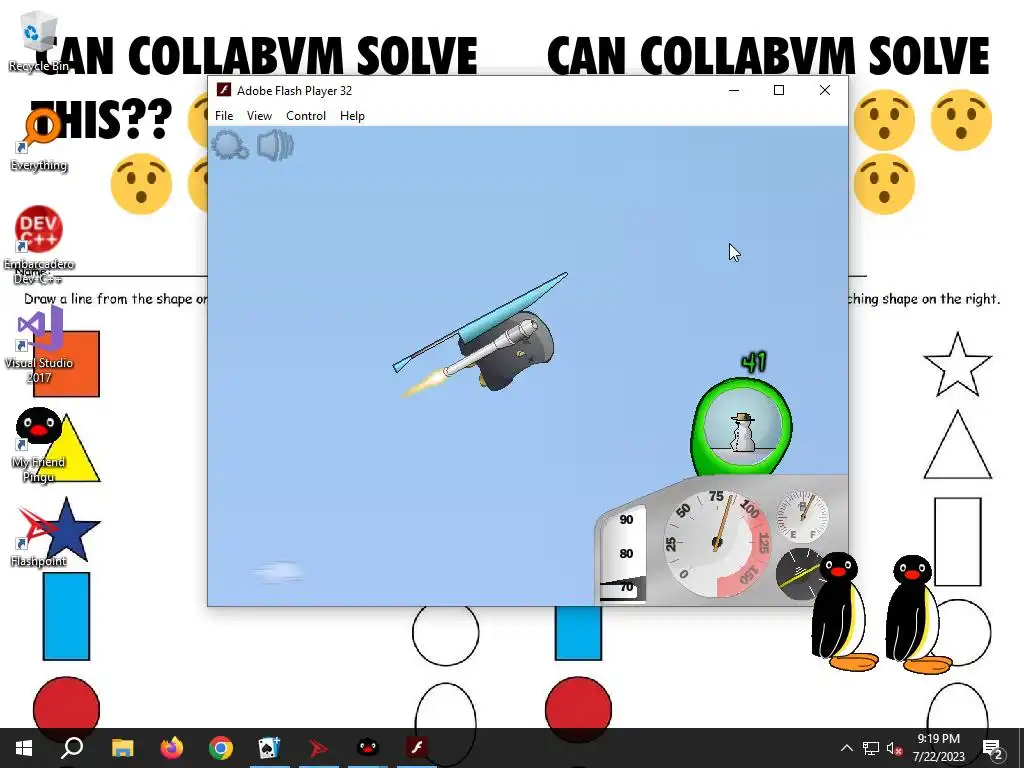Click the taskbar search magnifier

(x=72, y=748)
